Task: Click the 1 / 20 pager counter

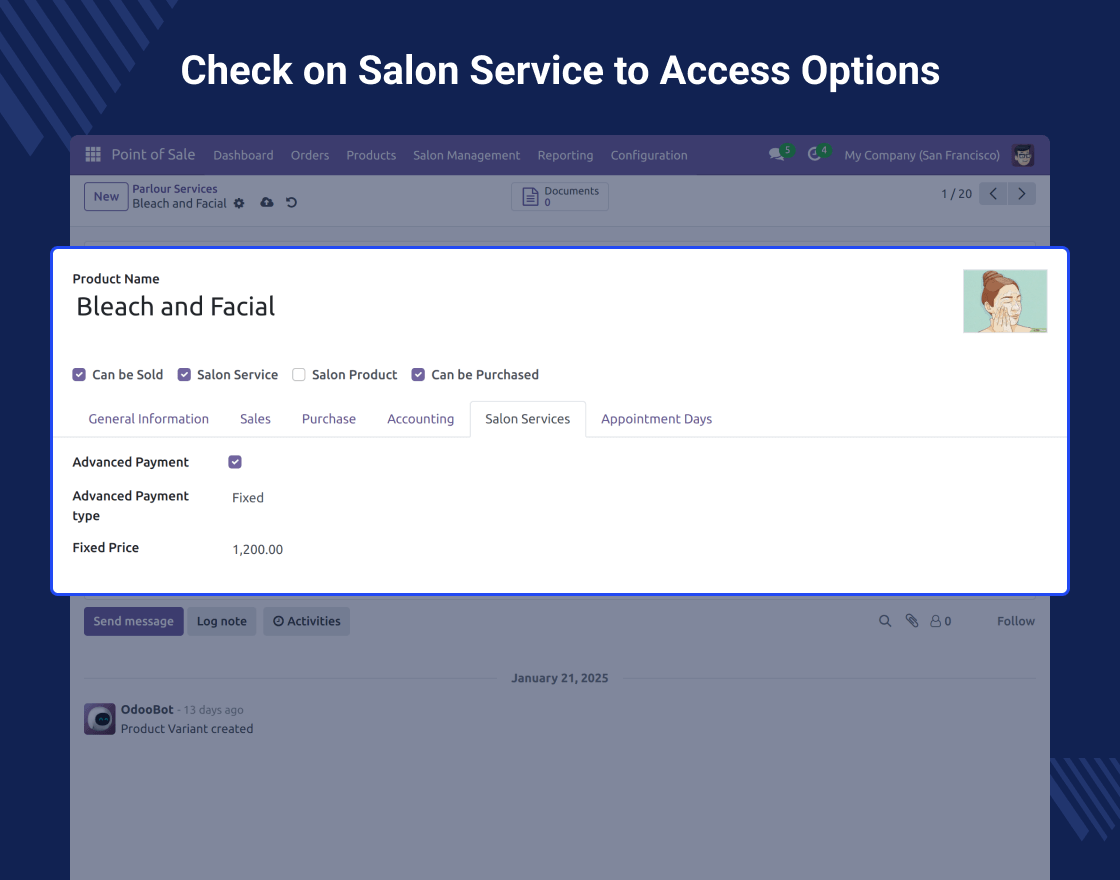Action: click(x=956, y=194)
